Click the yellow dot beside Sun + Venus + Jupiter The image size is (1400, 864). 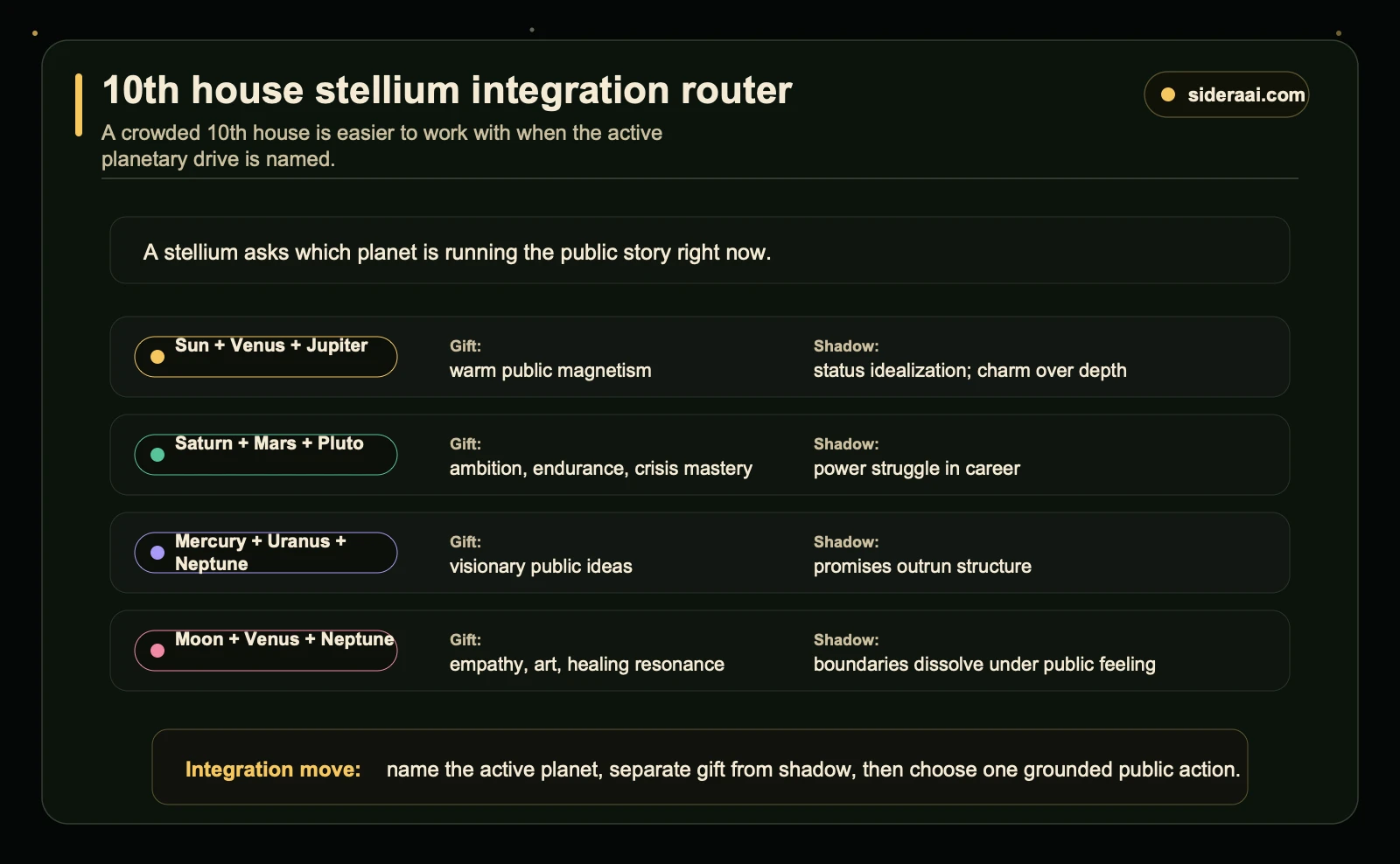157,357
